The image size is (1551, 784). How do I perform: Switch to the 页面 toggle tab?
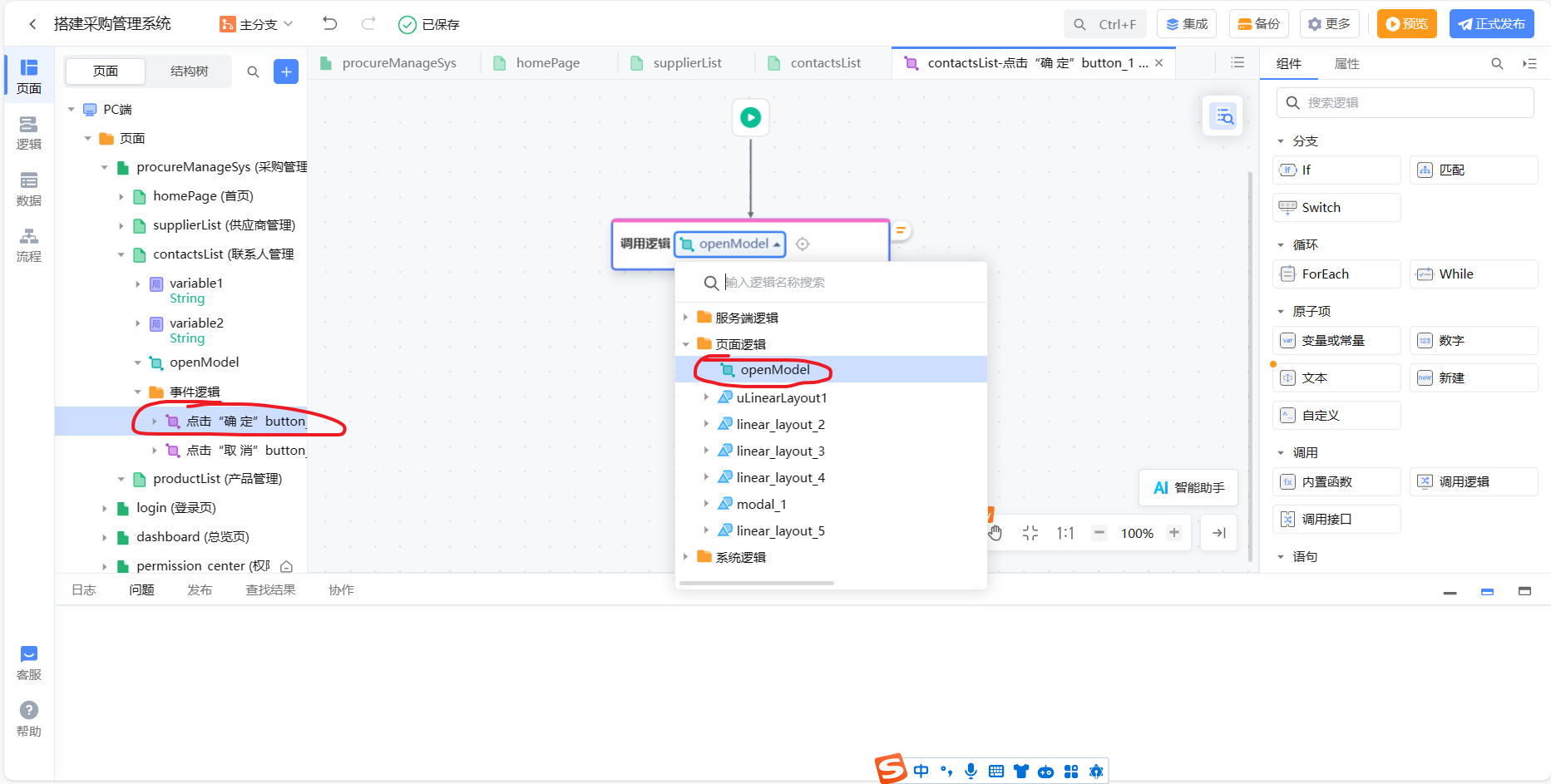point(106,71)
